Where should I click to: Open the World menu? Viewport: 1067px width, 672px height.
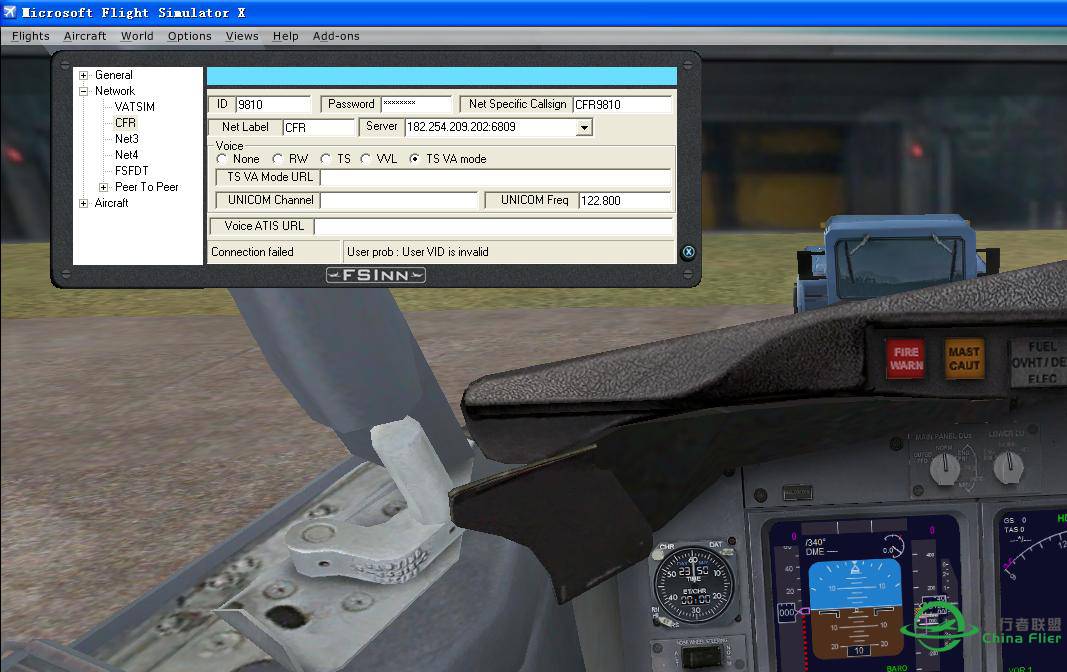pyautogui.click(x=137, y=36)
